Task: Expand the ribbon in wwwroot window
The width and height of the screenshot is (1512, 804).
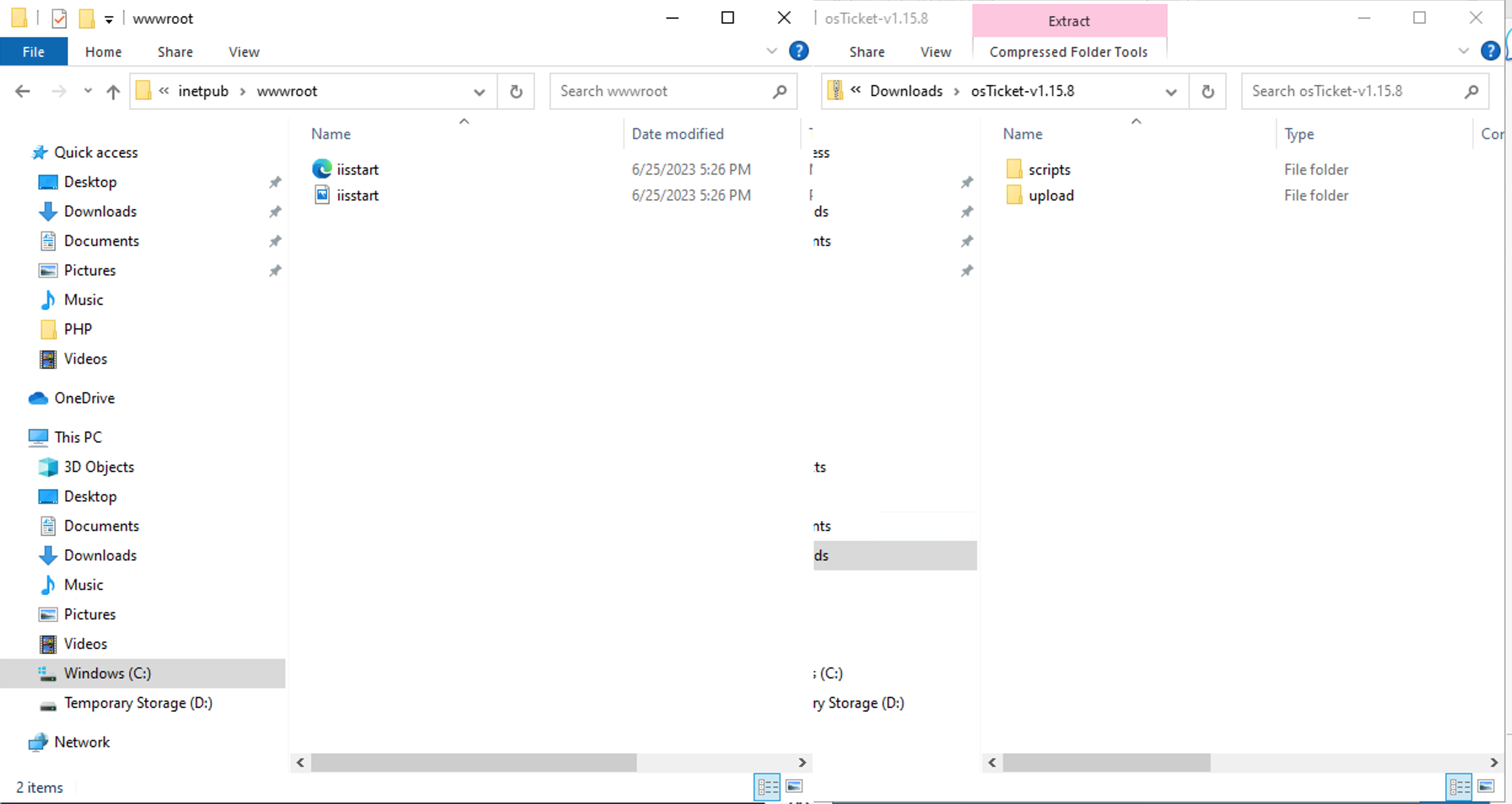Action: [772, 51]
